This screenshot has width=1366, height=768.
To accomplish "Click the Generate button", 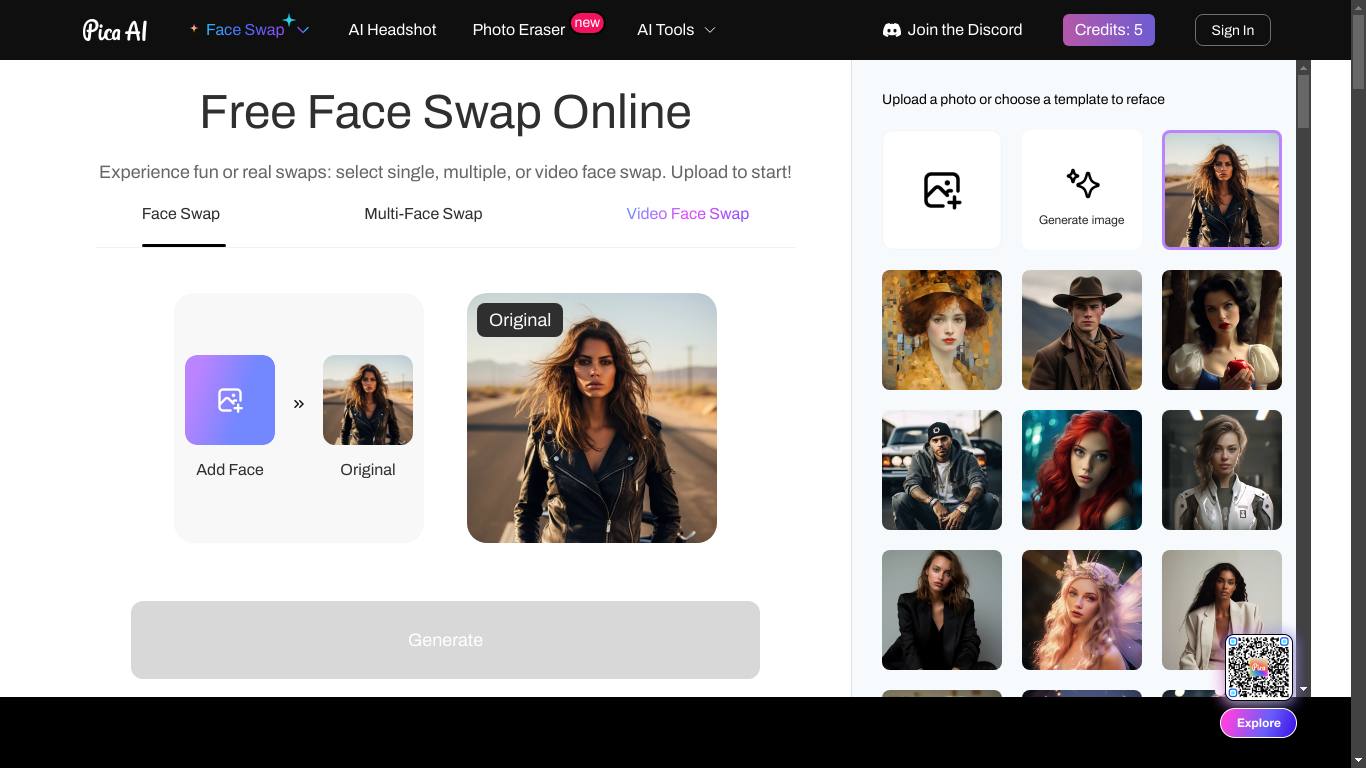I will click(445, 640).
